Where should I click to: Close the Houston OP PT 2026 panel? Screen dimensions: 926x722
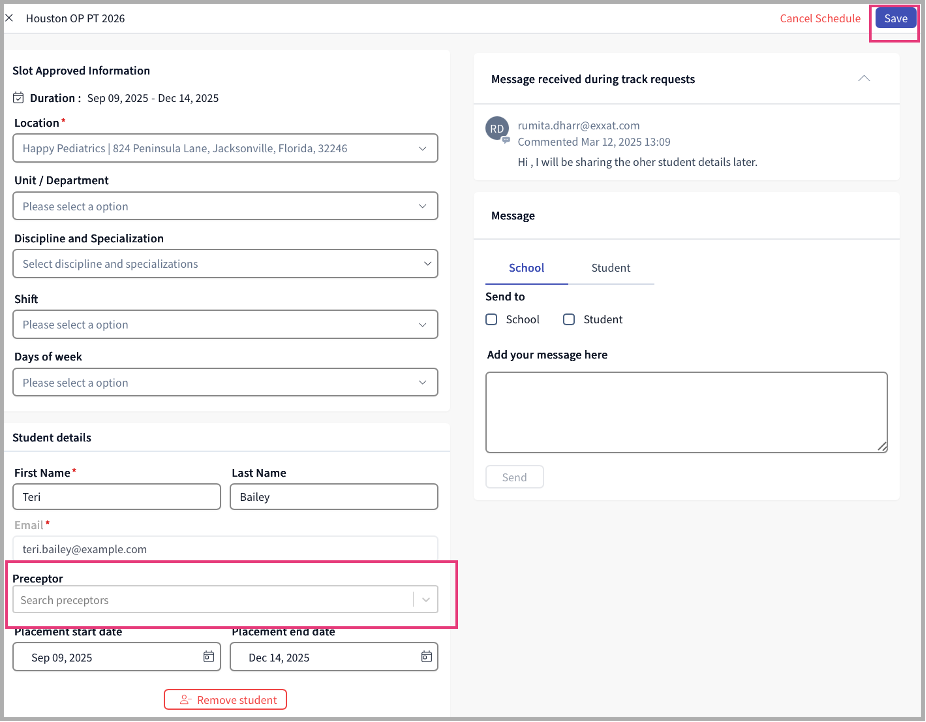[9, 18]
